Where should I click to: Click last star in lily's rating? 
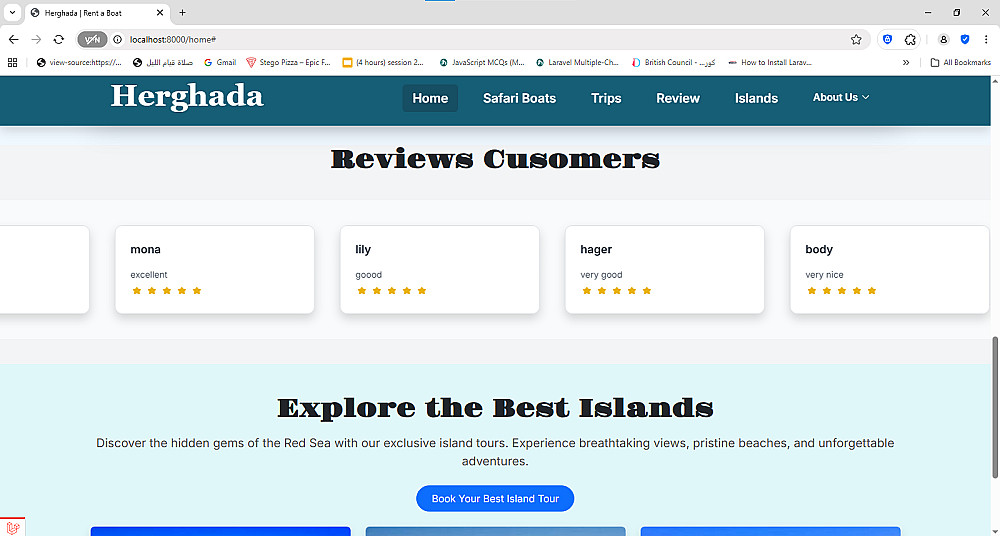click(422, 291)
